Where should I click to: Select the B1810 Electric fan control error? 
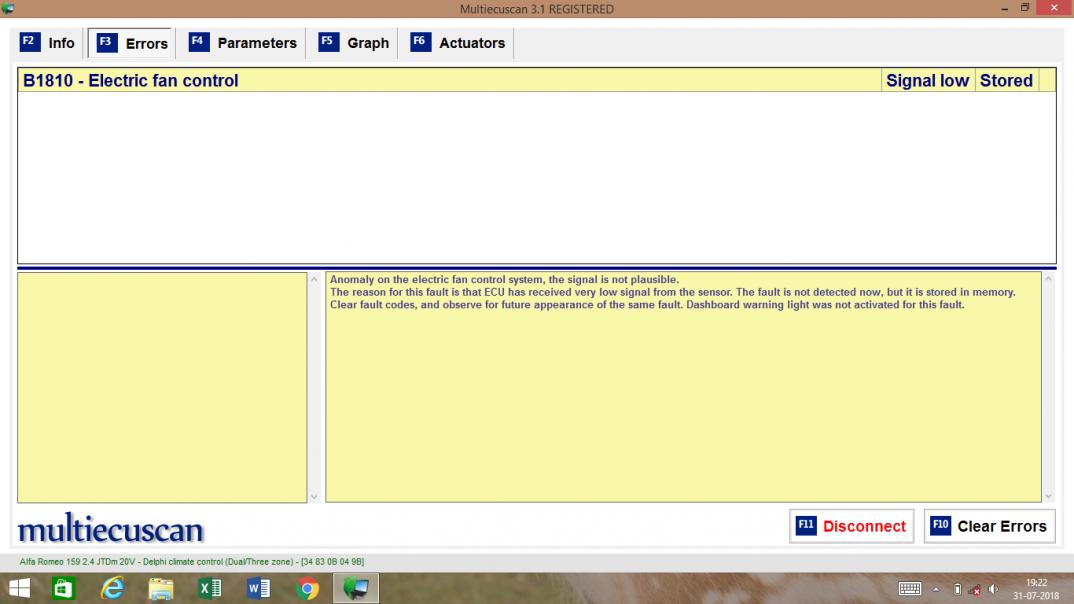(536, 80)
